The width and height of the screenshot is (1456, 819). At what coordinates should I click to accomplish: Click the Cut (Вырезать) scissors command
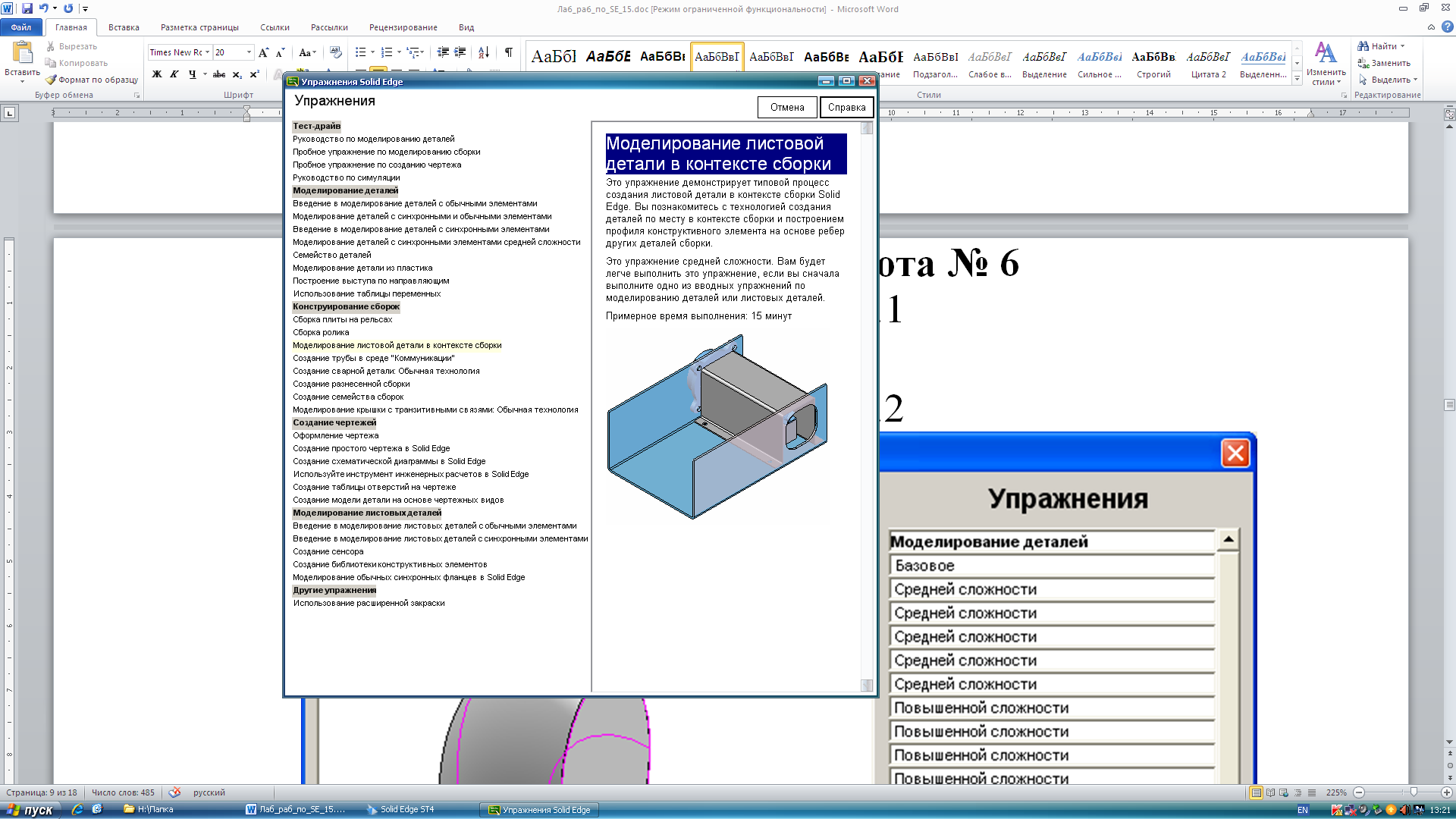[x=71, y=46]
